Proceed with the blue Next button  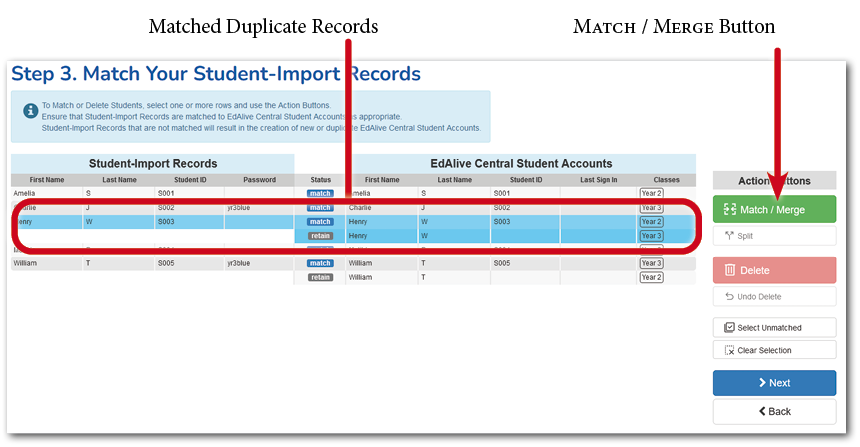click(774, 383)
